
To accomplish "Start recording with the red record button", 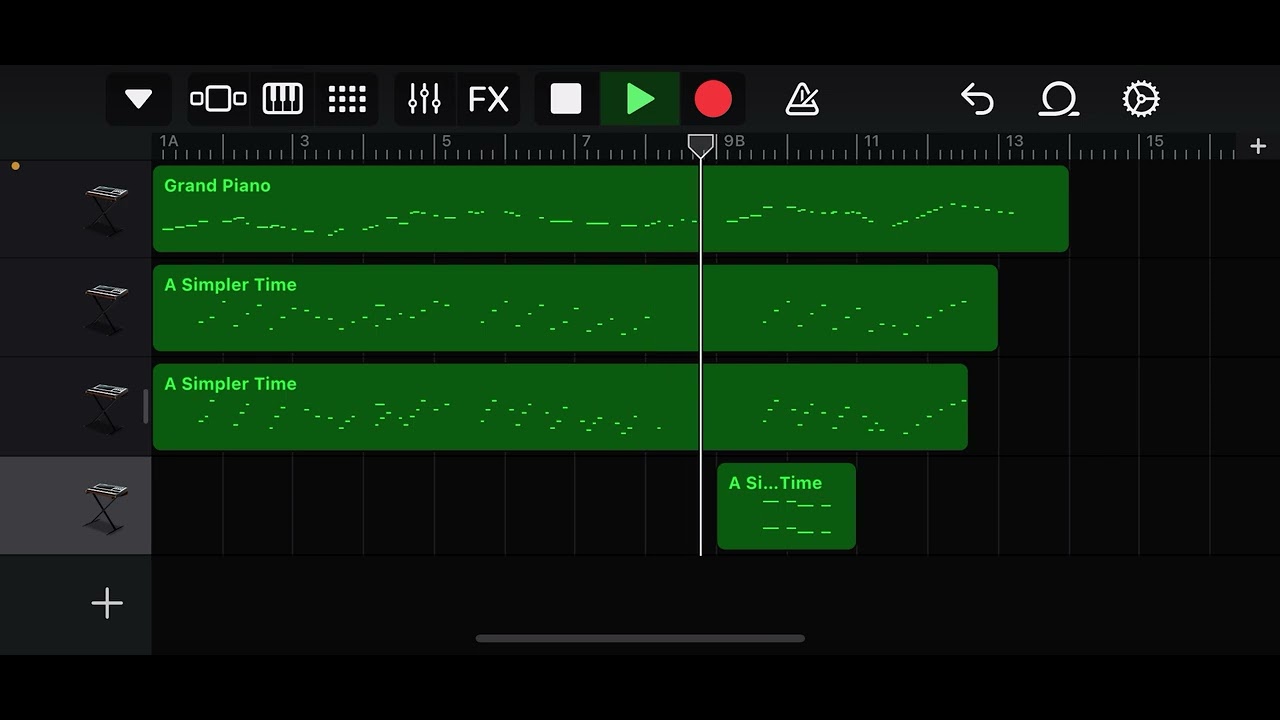I will (713, 99).
